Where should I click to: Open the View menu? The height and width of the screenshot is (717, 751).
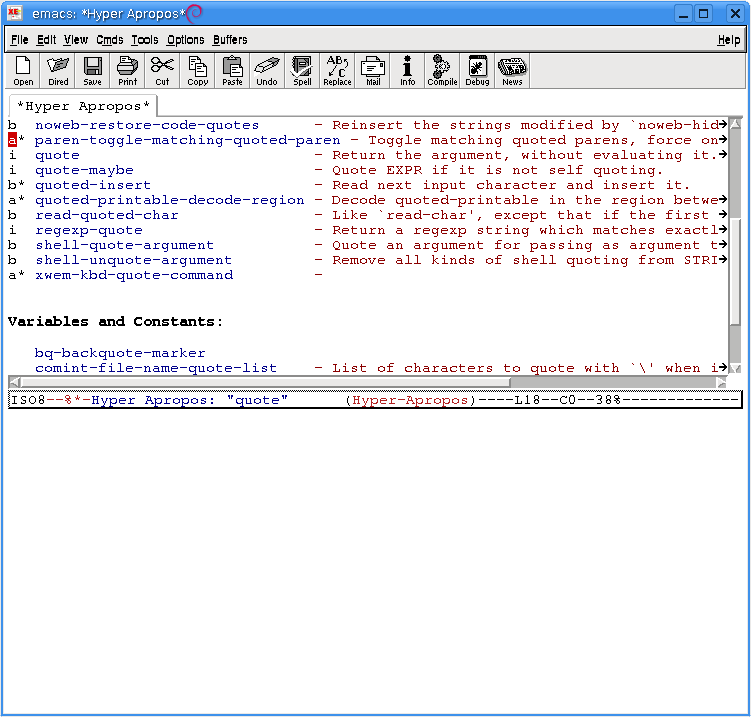[x=76, y=40]
